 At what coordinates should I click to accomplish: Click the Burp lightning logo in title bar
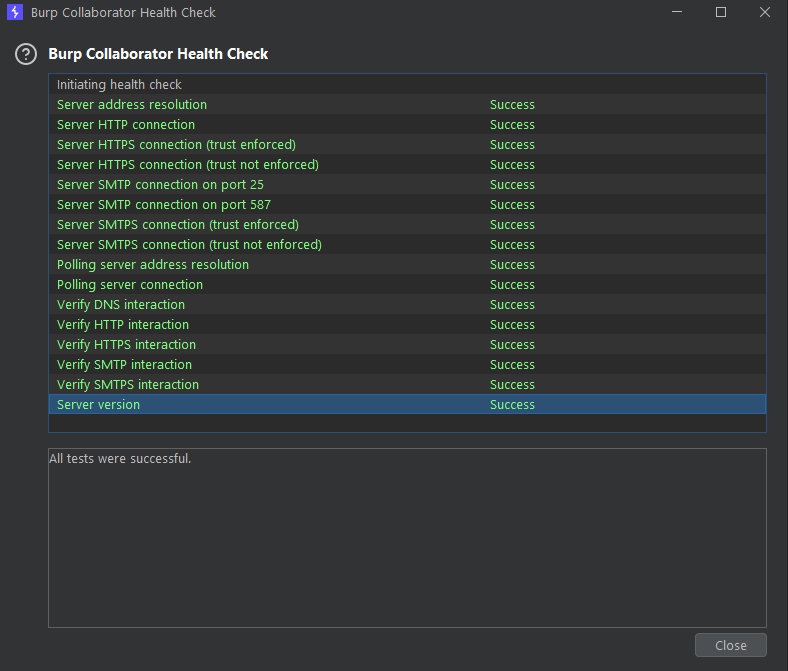[15, 13]
